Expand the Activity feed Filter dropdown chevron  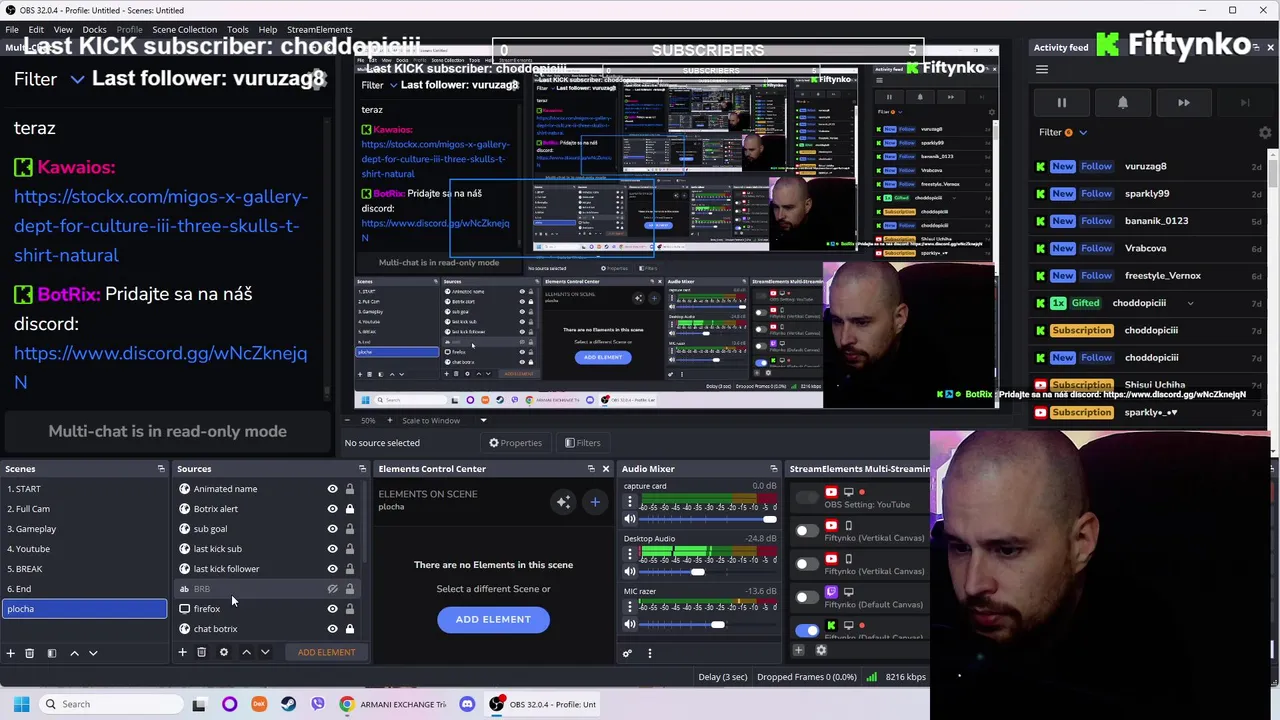[1082, 132]
